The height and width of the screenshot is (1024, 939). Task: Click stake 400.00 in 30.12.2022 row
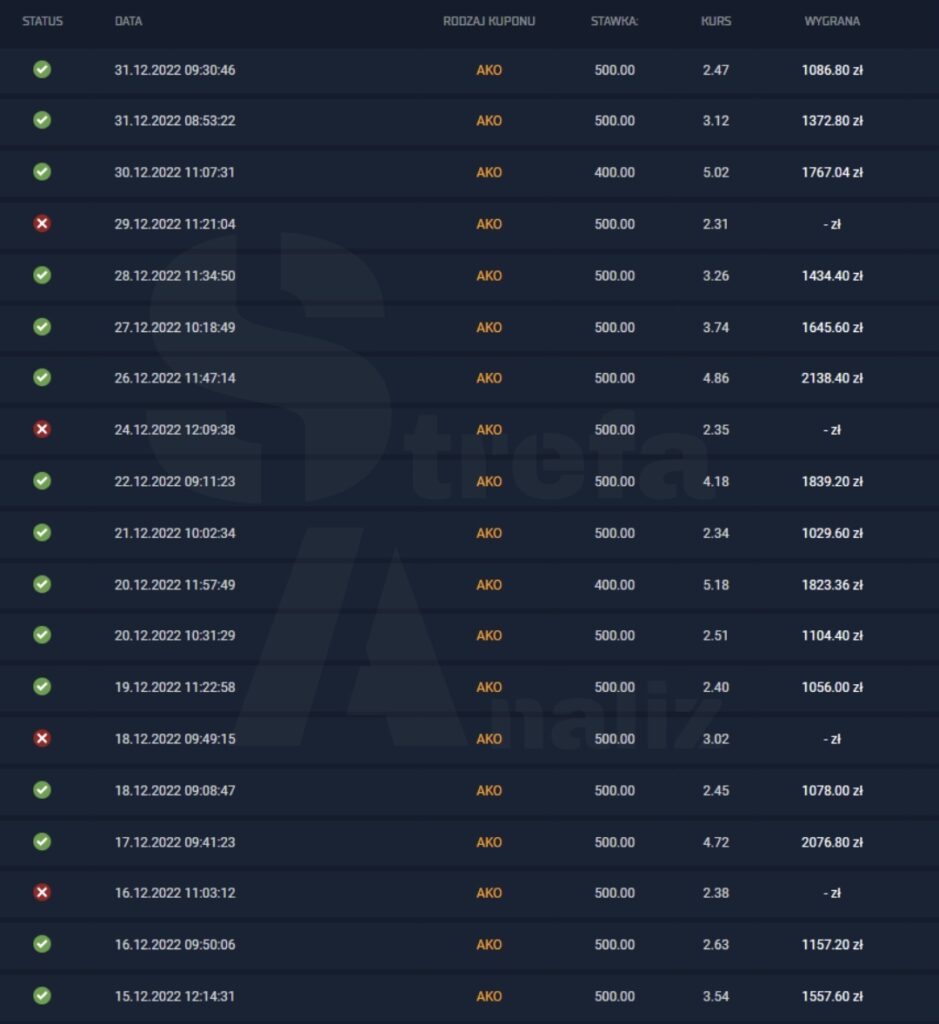point(614,172)
